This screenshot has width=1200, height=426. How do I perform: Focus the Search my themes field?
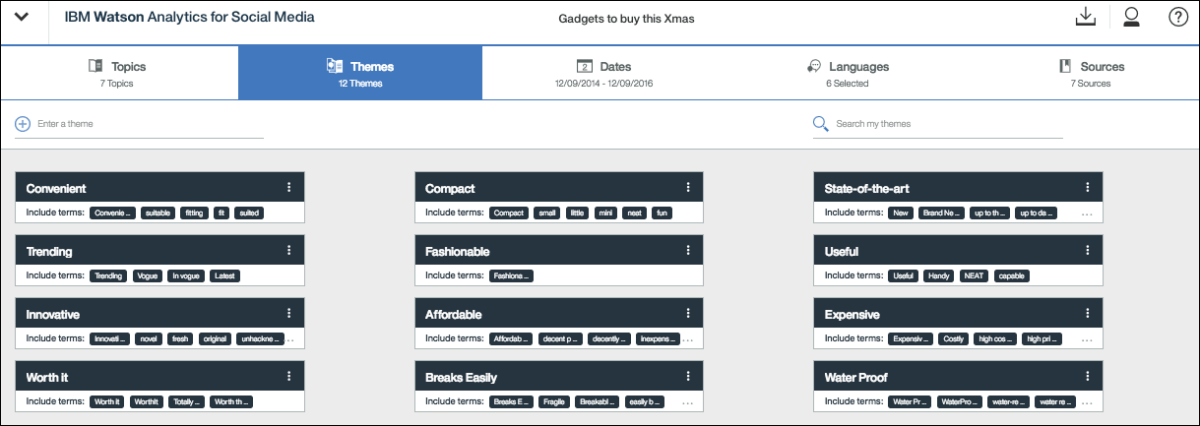point(945,124)
